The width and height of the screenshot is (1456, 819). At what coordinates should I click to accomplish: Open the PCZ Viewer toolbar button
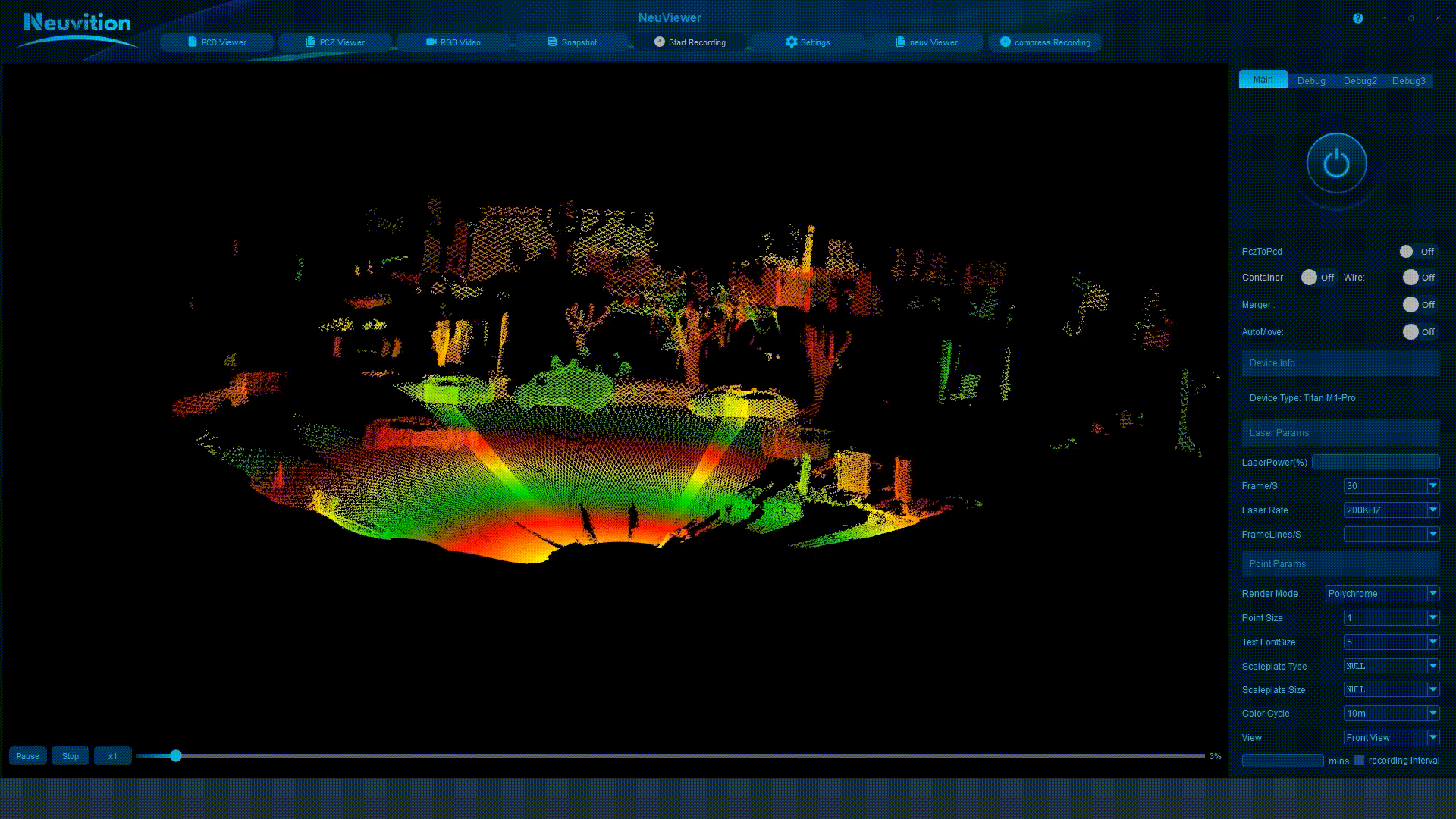point(335,42)
